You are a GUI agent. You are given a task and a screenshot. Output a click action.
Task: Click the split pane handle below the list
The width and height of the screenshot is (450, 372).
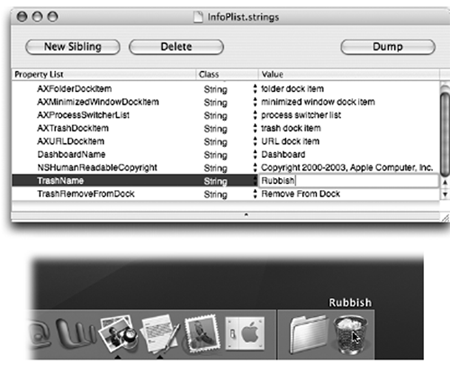pyautogui.click(x=246, y=215)
